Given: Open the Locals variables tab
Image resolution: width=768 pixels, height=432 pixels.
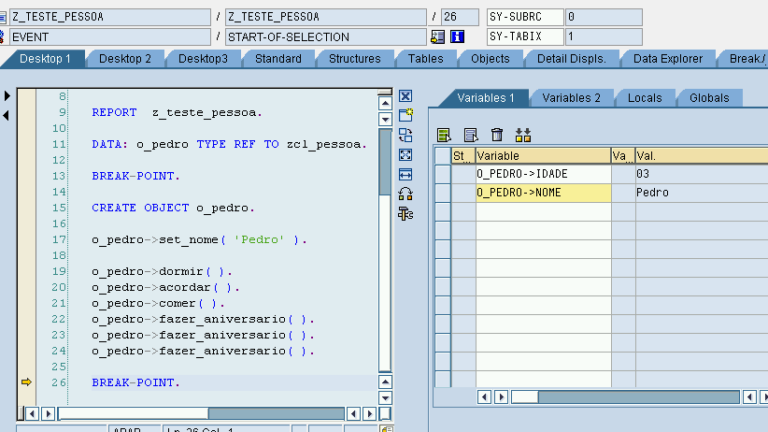Looking at the screenshot, I should [644, 98].
